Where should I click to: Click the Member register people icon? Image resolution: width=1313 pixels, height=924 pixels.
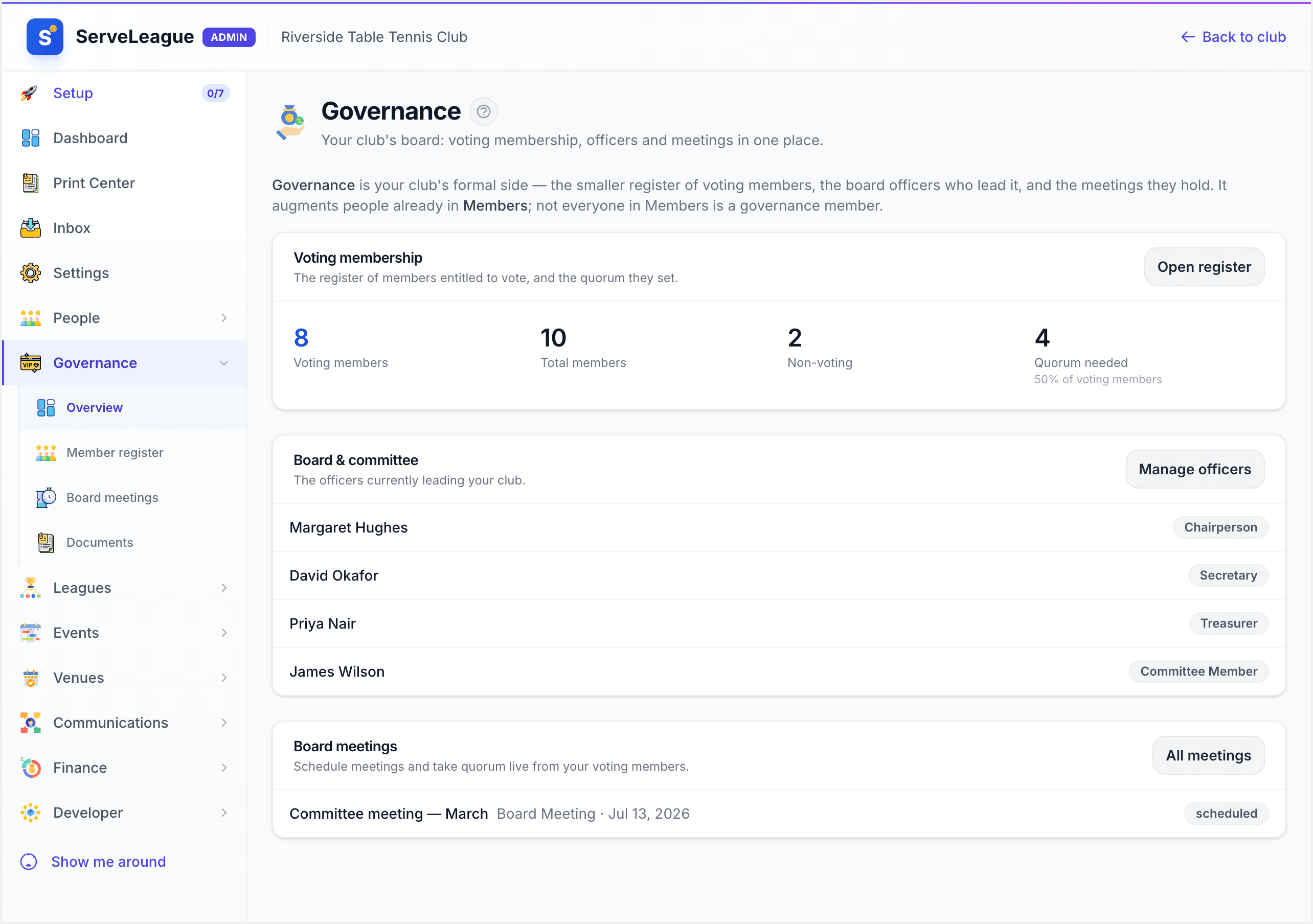(46, 453)
